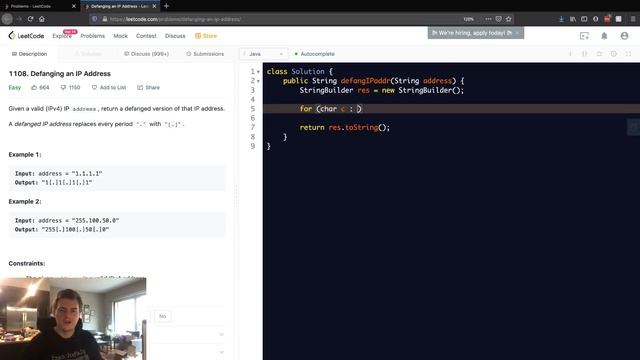
Task: Toggle the Firefox sidebar icon
Action: pos(584,19)
